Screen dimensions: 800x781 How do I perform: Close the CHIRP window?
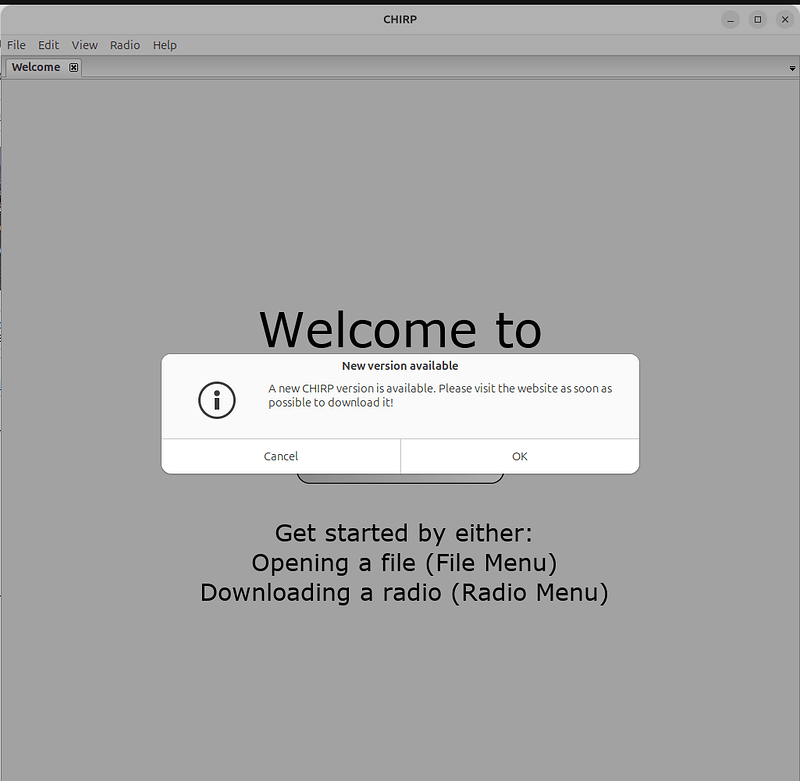point(785,20)
